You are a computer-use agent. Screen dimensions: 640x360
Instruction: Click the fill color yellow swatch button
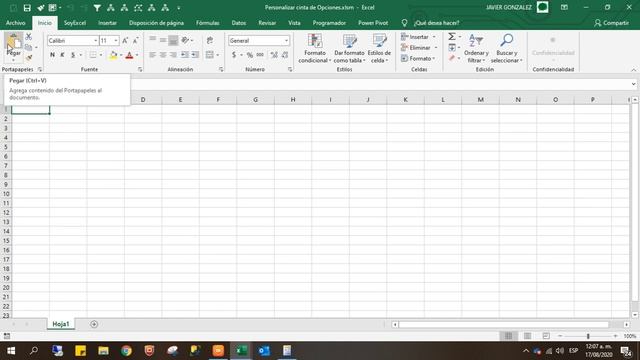click(113, 55)
